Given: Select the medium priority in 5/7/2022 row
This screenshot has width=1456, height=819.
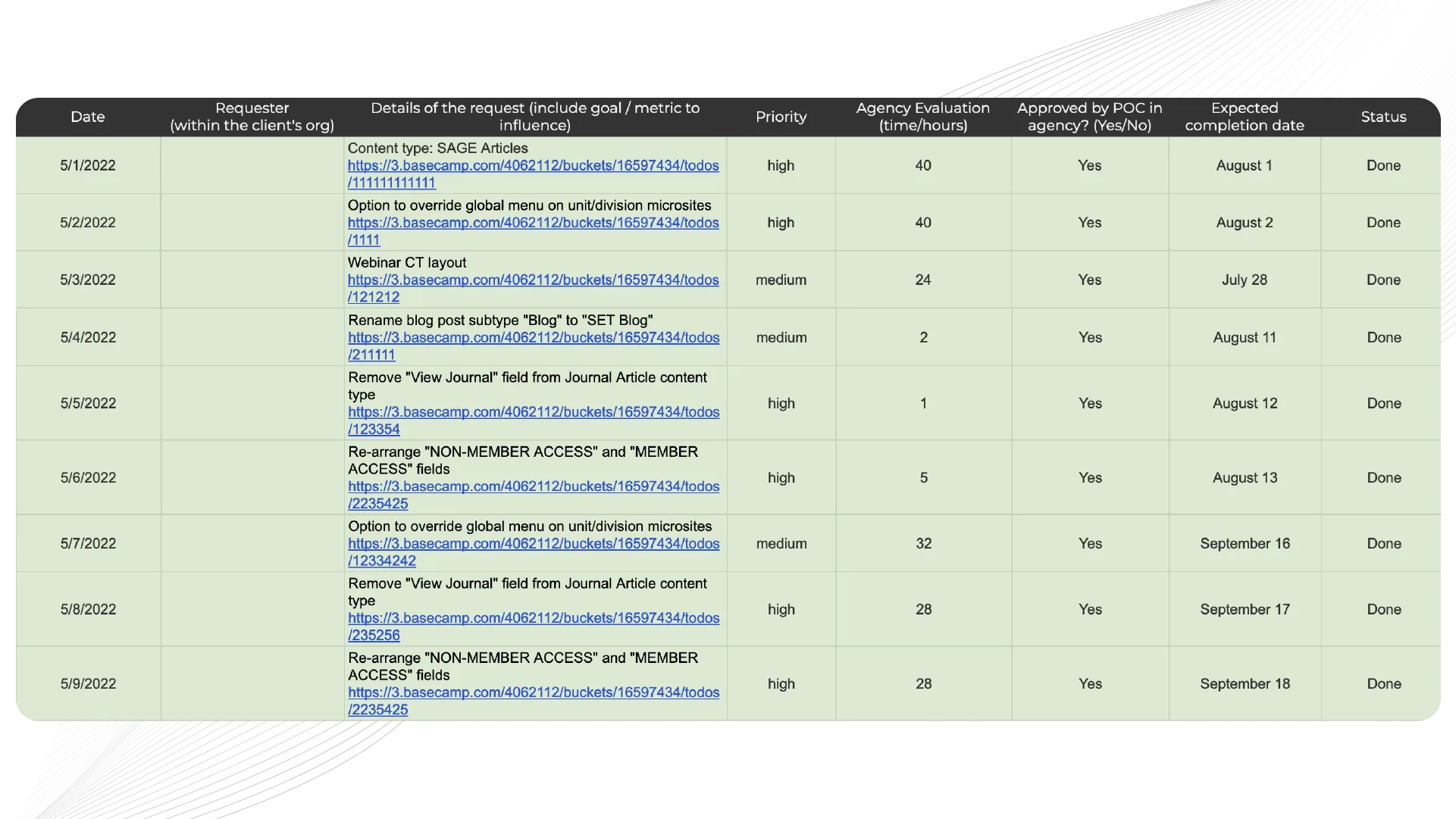Looking at the screenshot, I should pyautogui.click(x=781, y=543).
